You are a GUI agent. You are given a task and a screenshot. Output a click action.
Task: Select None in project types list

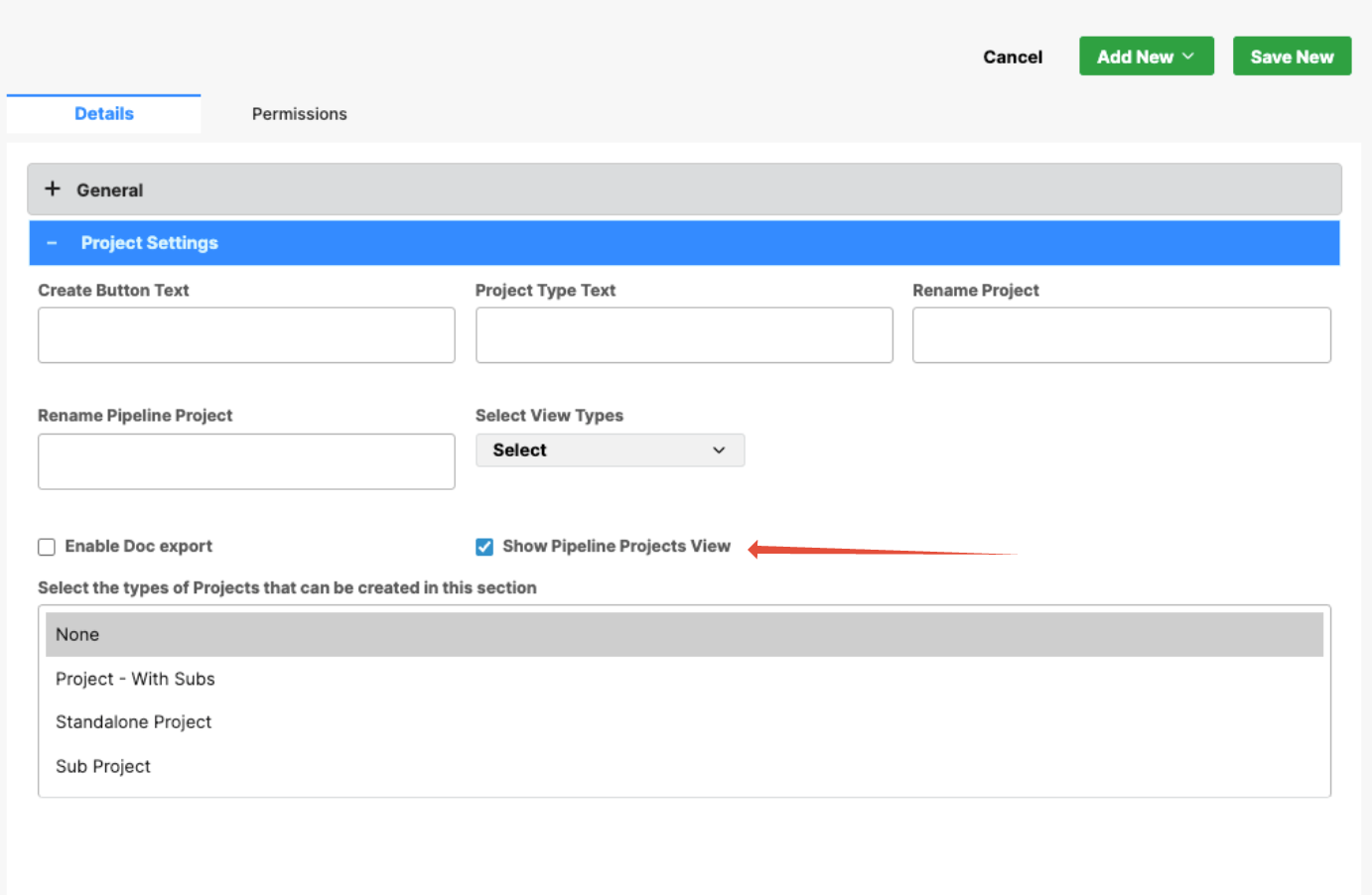(x=684, y=634)
